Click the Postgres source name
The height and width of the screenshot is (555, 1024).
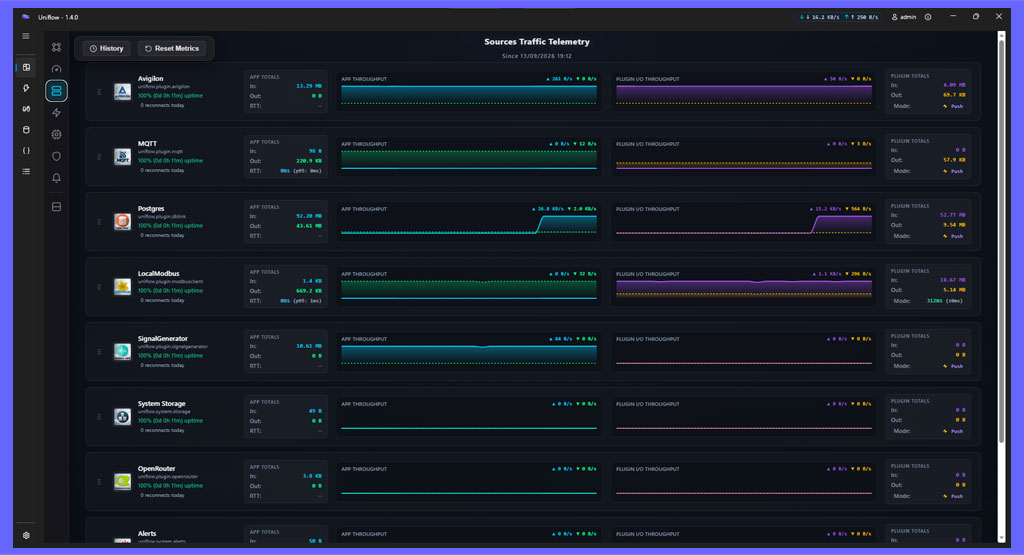tap(151, 208)
